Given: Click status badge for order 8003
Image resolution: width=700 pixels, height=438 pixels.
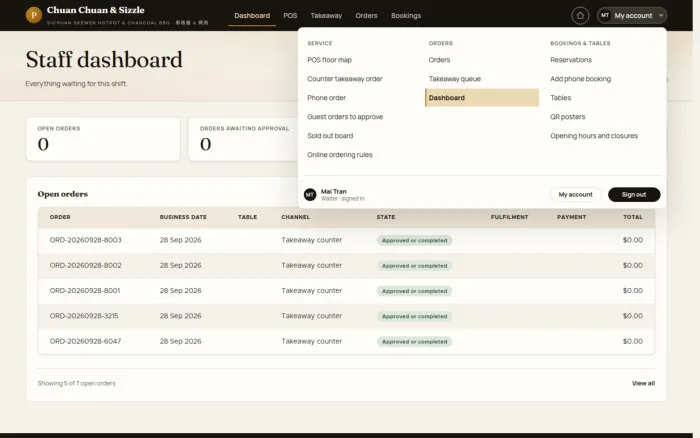Looking at the screenshot, I should tap(414, 240).
